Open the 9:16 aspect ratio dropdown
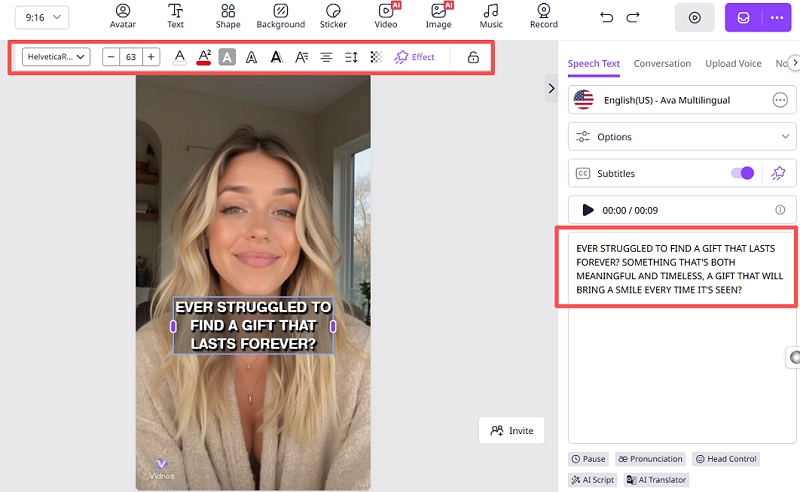The height and width of the screenshot is (492, 800). tap(42, 17)
